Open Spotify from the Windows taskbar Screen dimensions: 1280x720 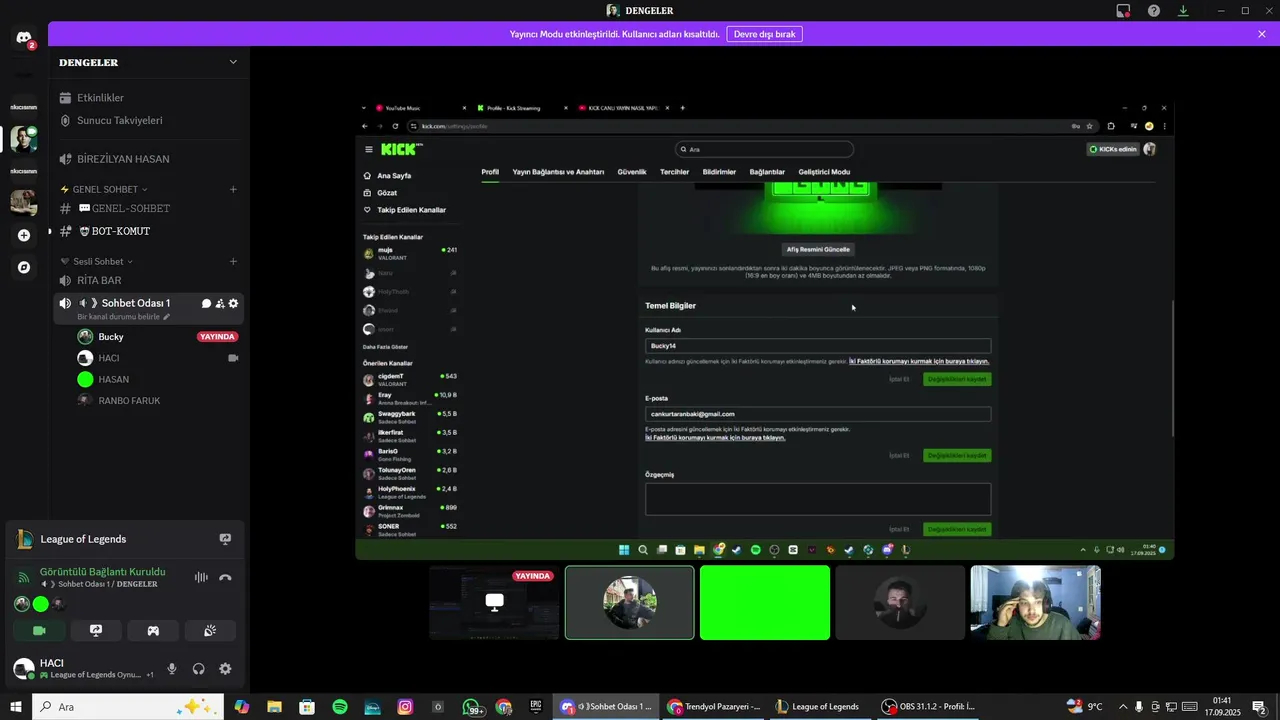pos(340,707)
